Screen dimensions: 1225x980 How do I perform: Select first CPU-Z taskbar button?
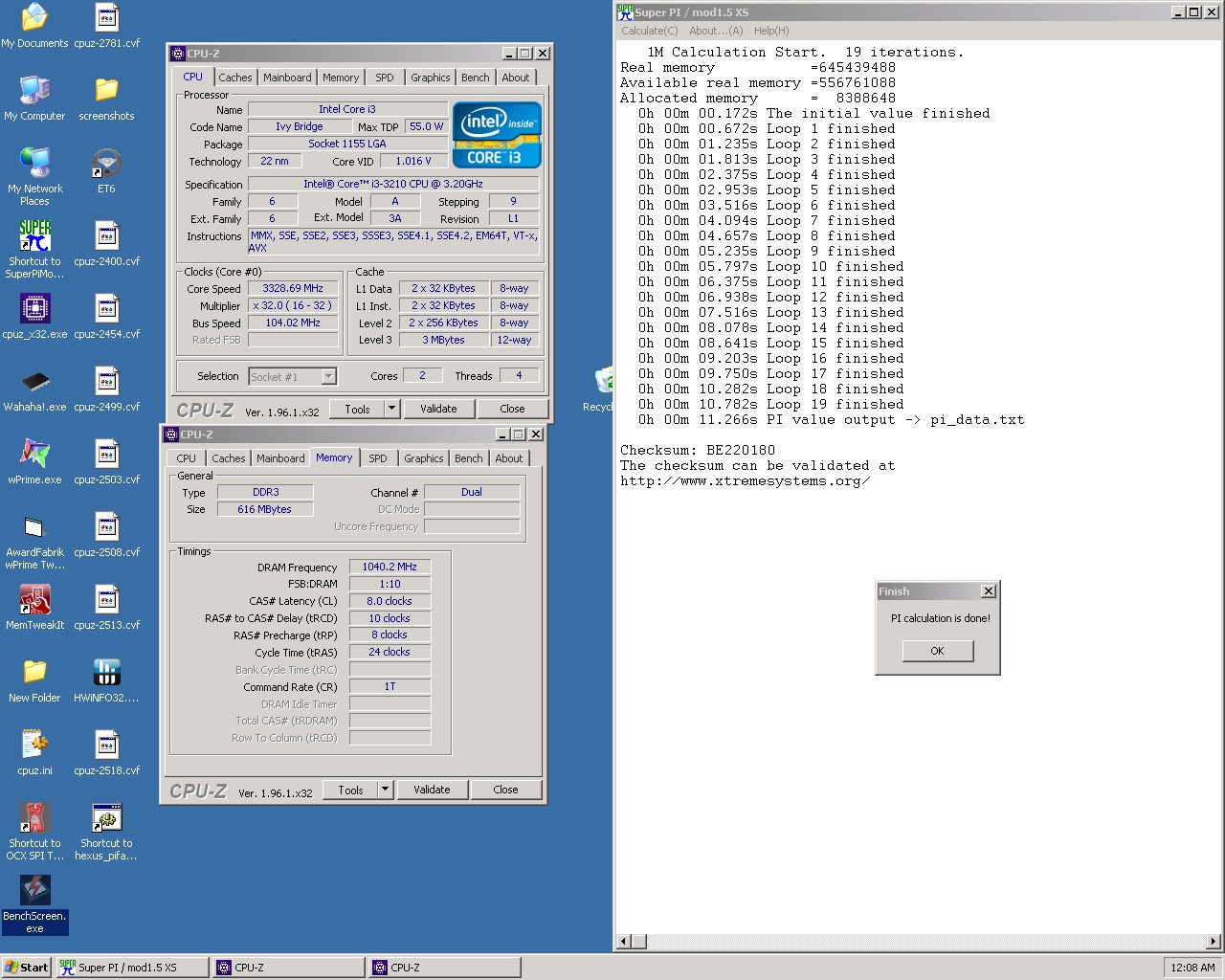[288, 968]
